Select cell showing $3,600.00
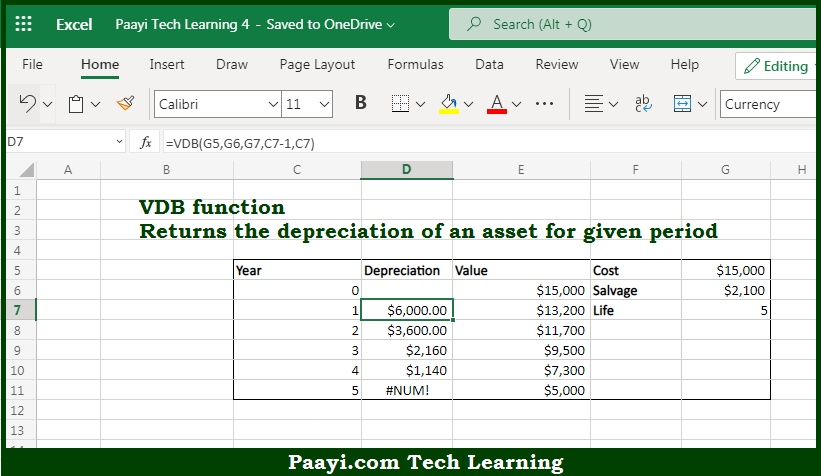 point(407,330)
